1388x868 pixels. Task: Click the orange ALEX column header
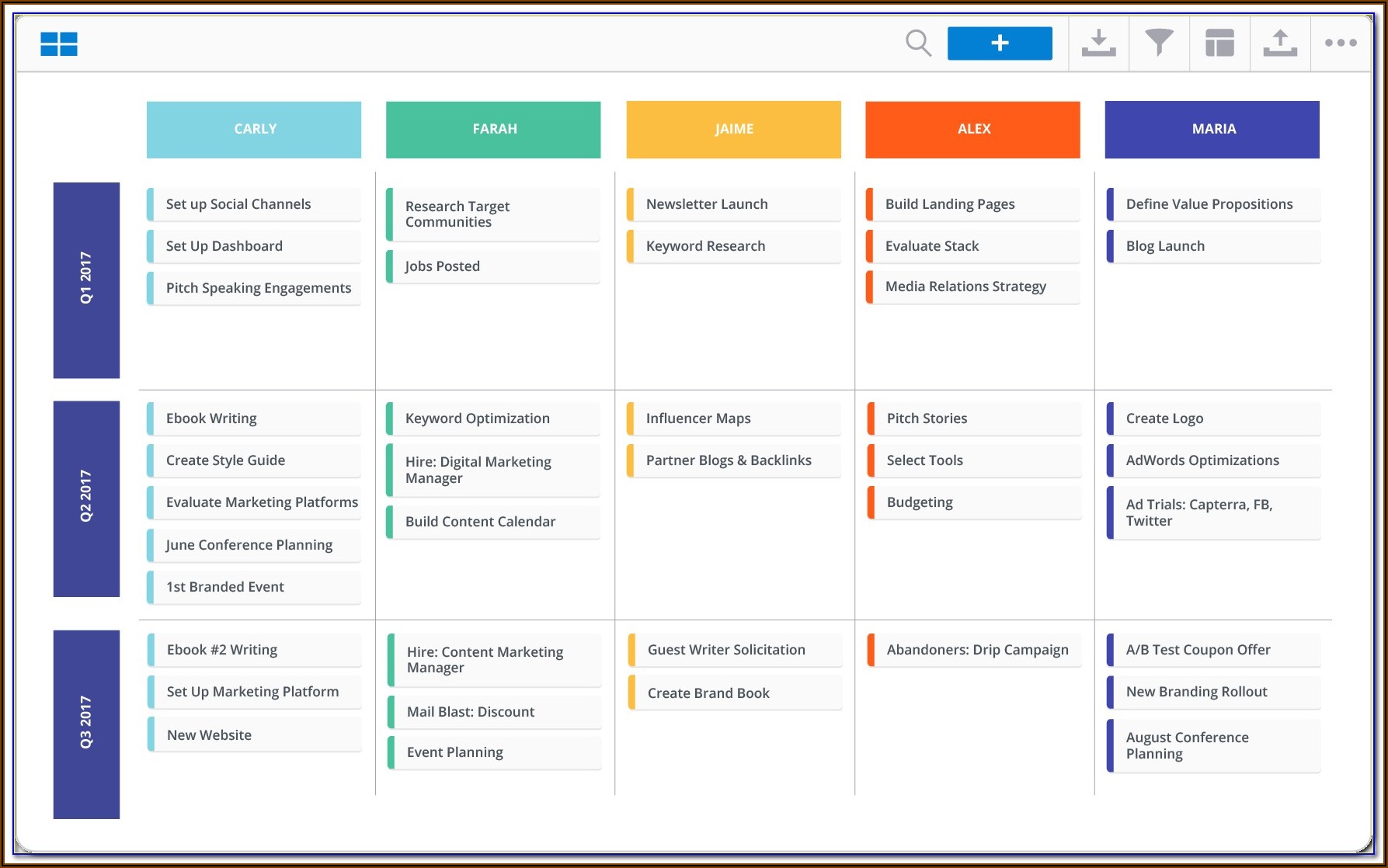coord(972,130)
